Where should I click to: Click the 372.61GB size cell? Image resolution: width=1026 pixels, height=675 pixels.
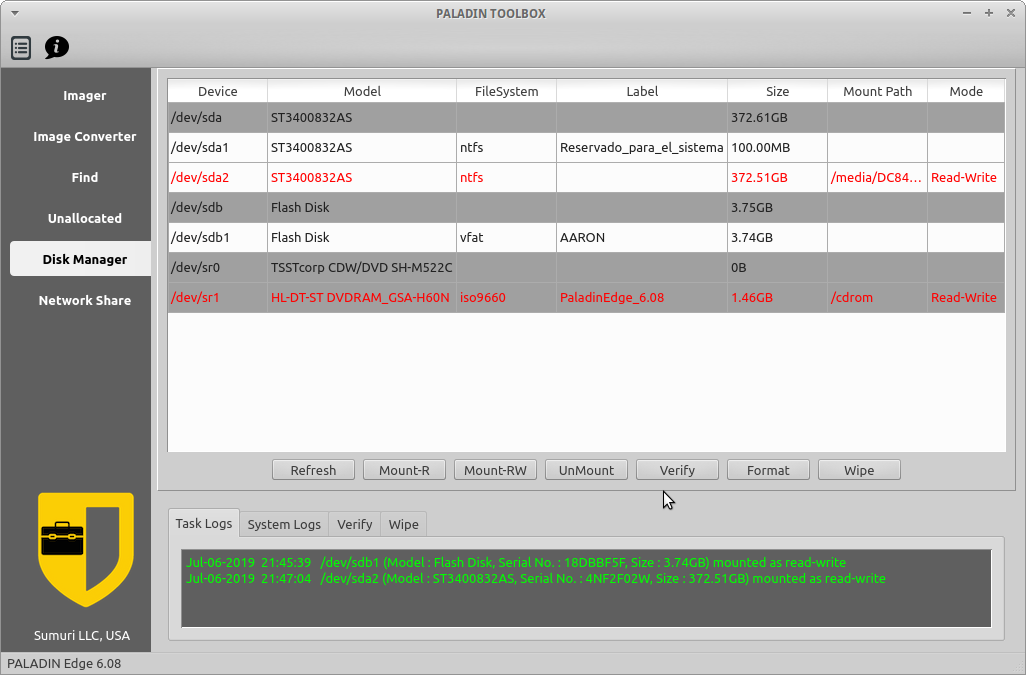point(777,118)
